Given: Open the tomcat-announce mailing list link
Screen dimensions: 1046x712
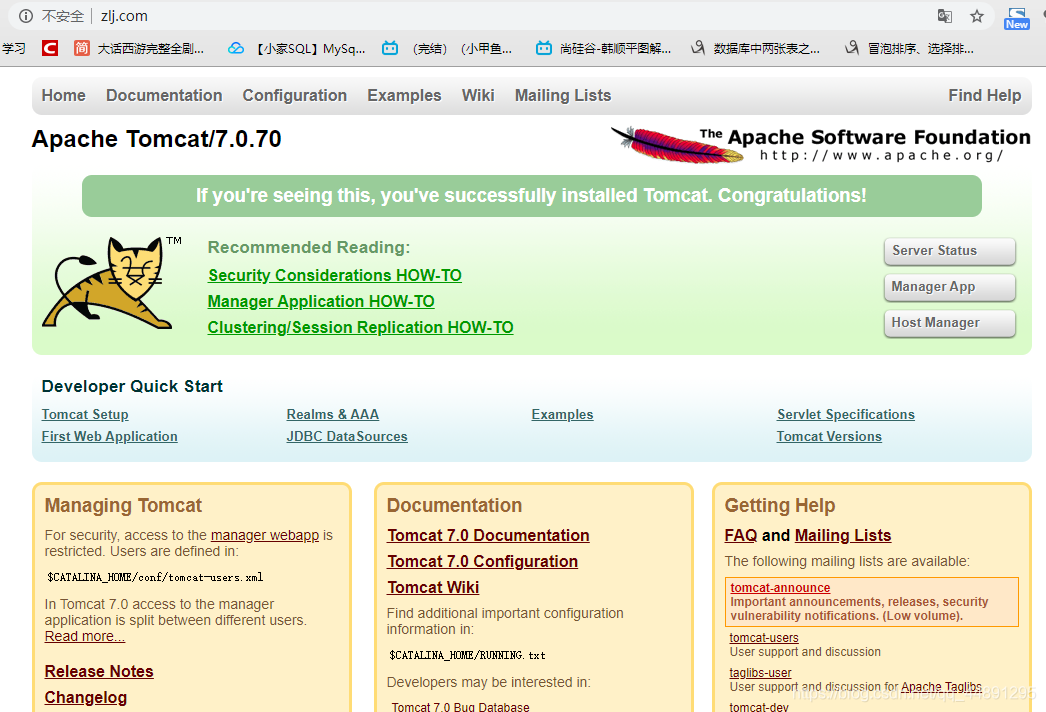Looking at the screenshot, I should click(780, 588).
